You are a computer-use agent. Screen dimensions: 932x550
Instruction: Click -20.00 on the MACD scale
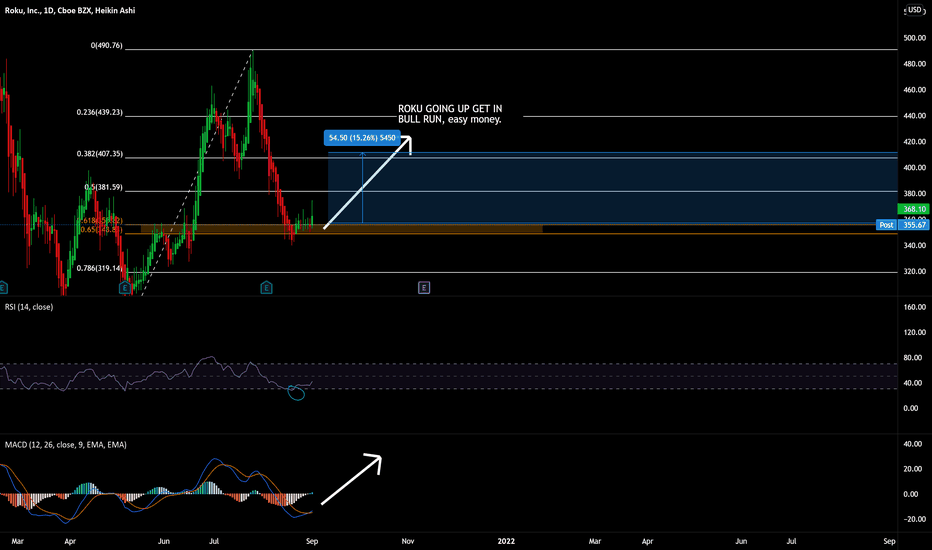tap(914, 519)
